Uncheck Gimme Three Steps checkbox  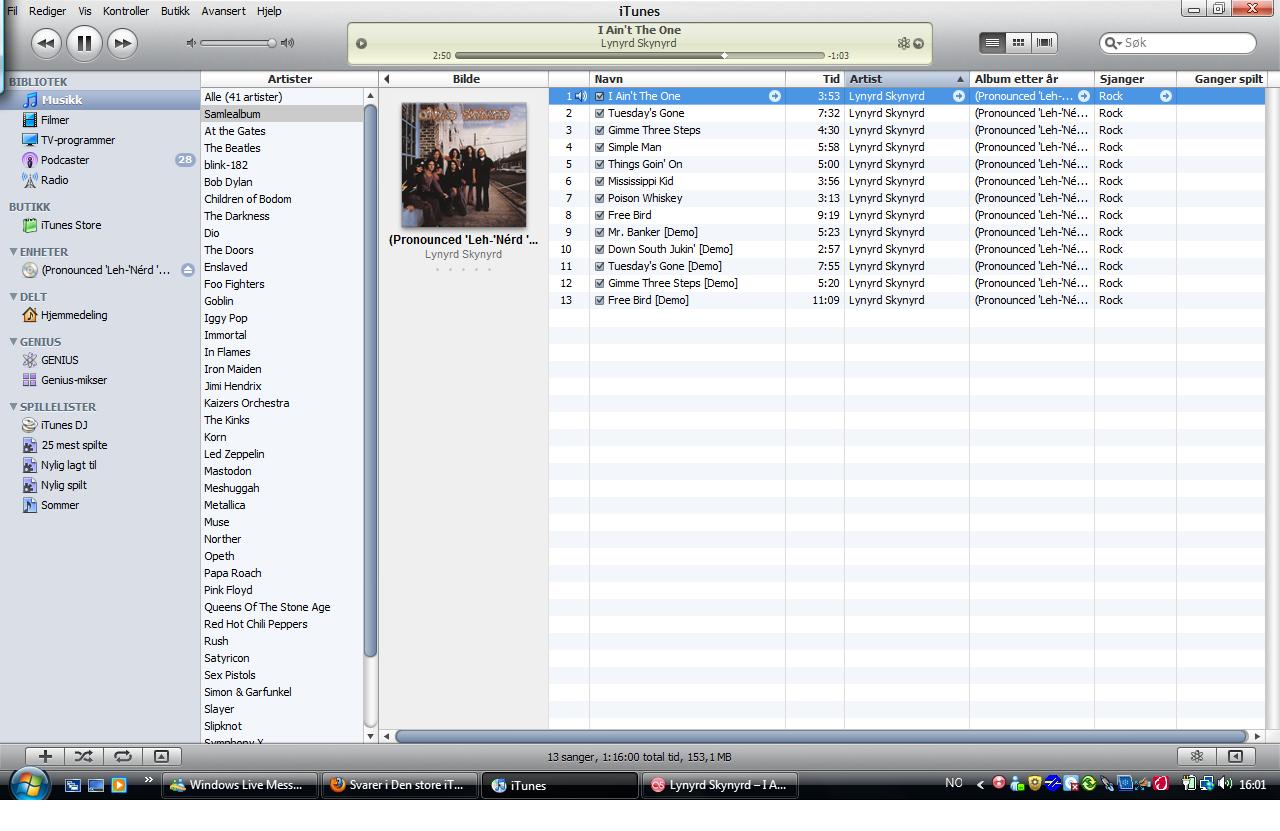600,130
